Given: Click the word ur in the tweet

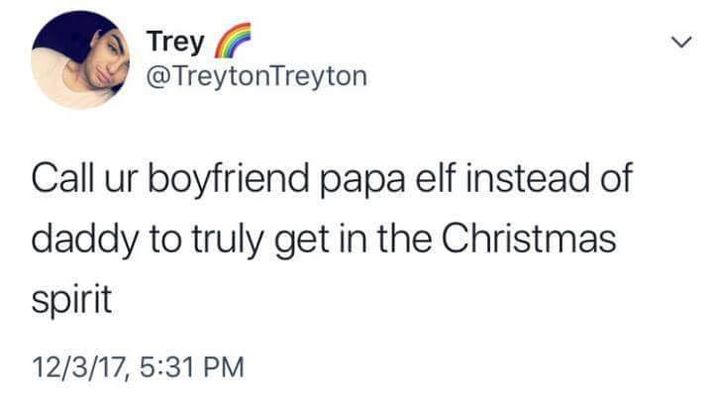Looking at the screenshot, I should [x=120, y=180].
